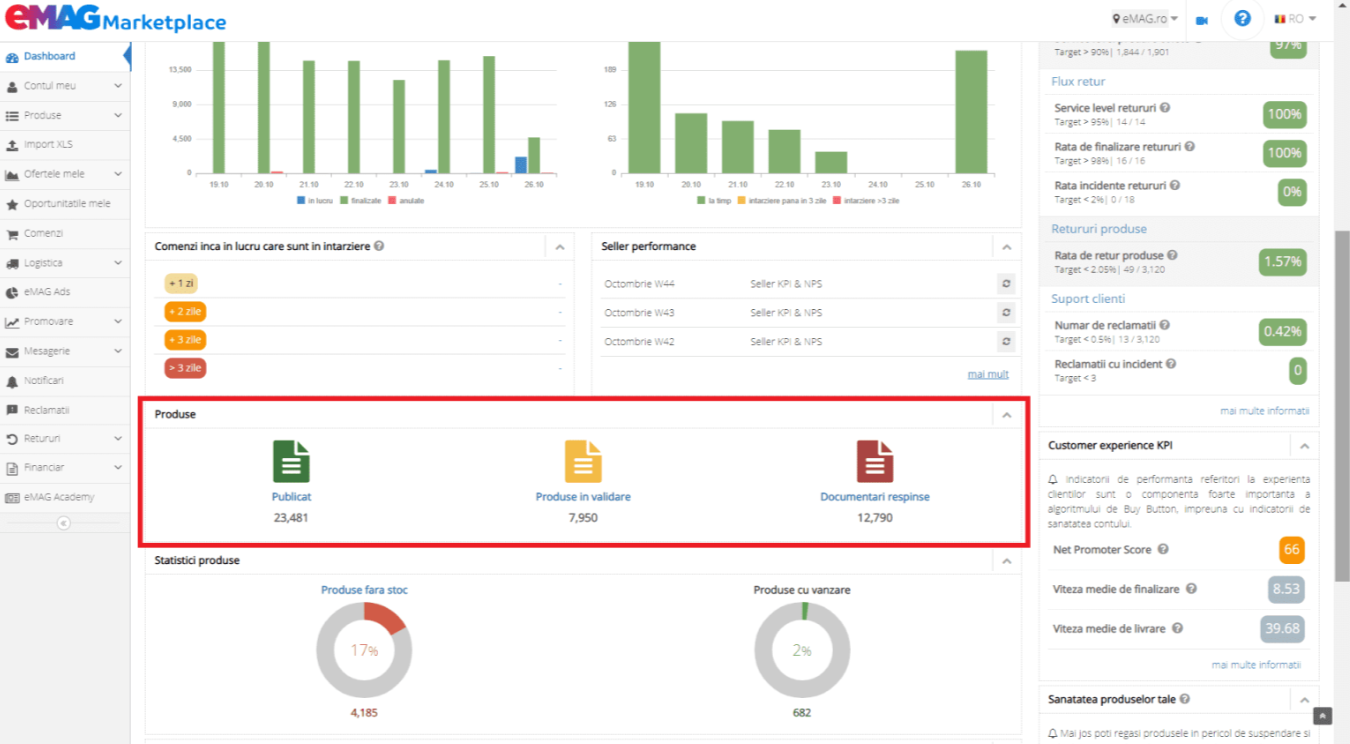The width and height of the screenshot is (1350, 744).
Task: Click the Reclamatii sidebar icon
Action: coord(12,410)
